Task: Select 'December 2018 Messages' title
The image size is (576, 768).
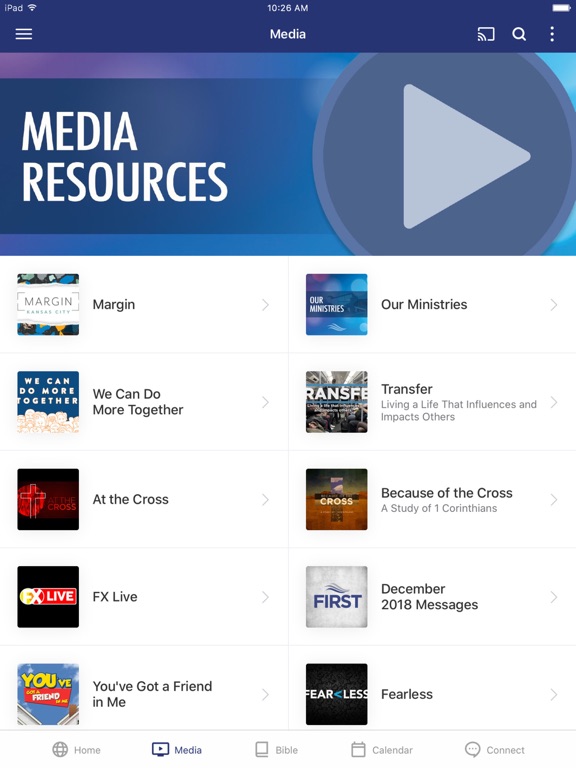Action: [430, 597]
